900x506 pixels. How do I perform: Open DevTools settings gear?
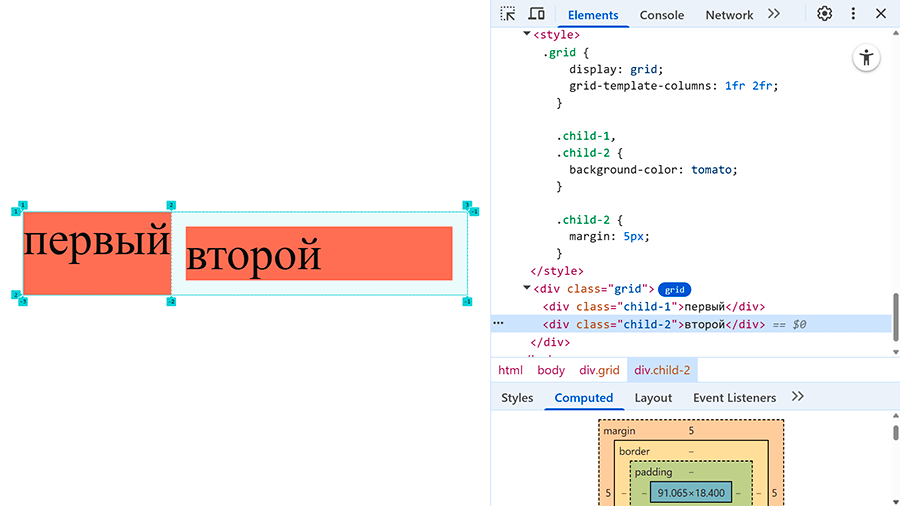[x=824, y=14]
